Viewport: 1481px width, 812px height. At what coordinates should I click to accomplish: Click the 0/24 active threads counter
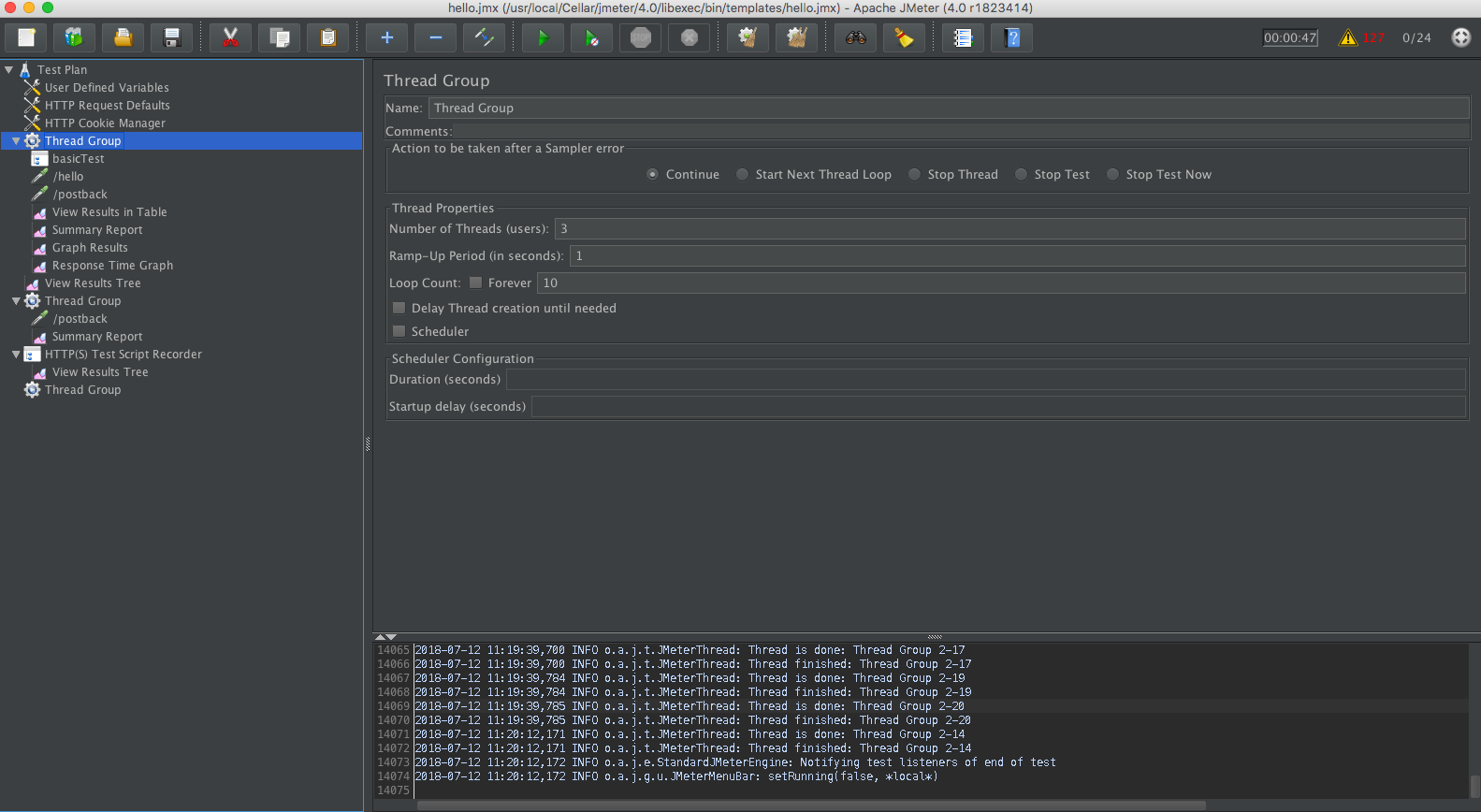[1416, 37]
